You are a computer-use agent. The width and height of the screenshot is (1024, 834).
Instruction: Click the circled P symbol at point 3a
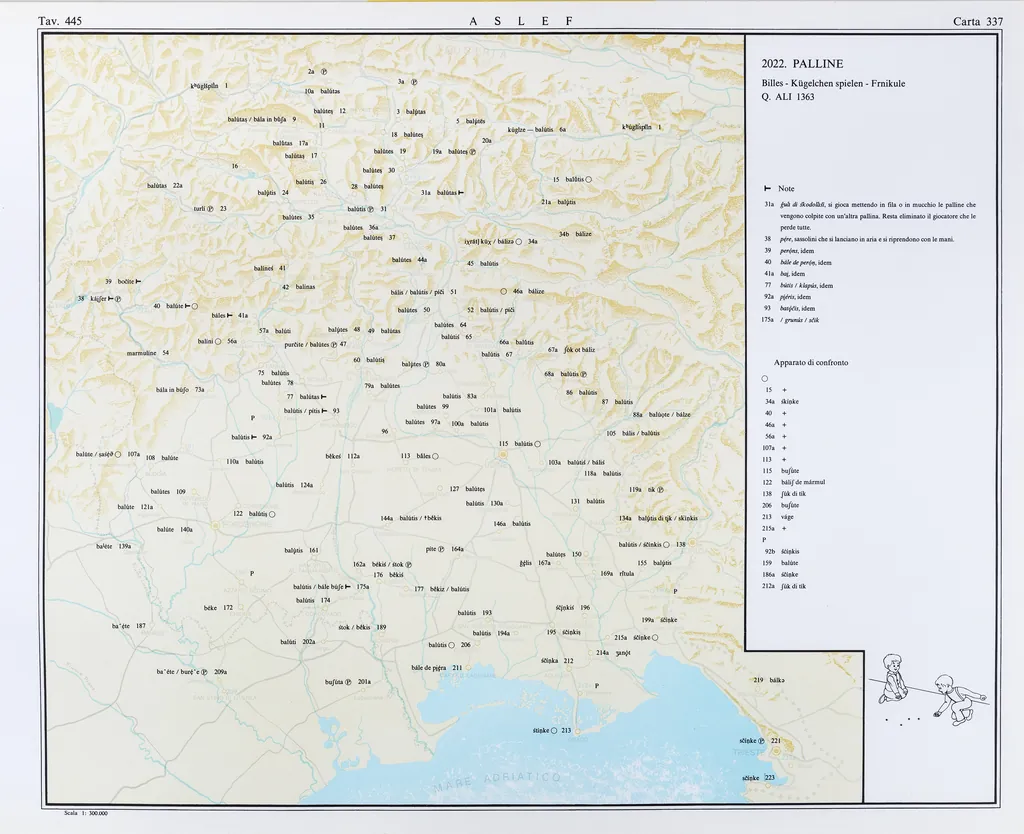(x=414, y=82)
